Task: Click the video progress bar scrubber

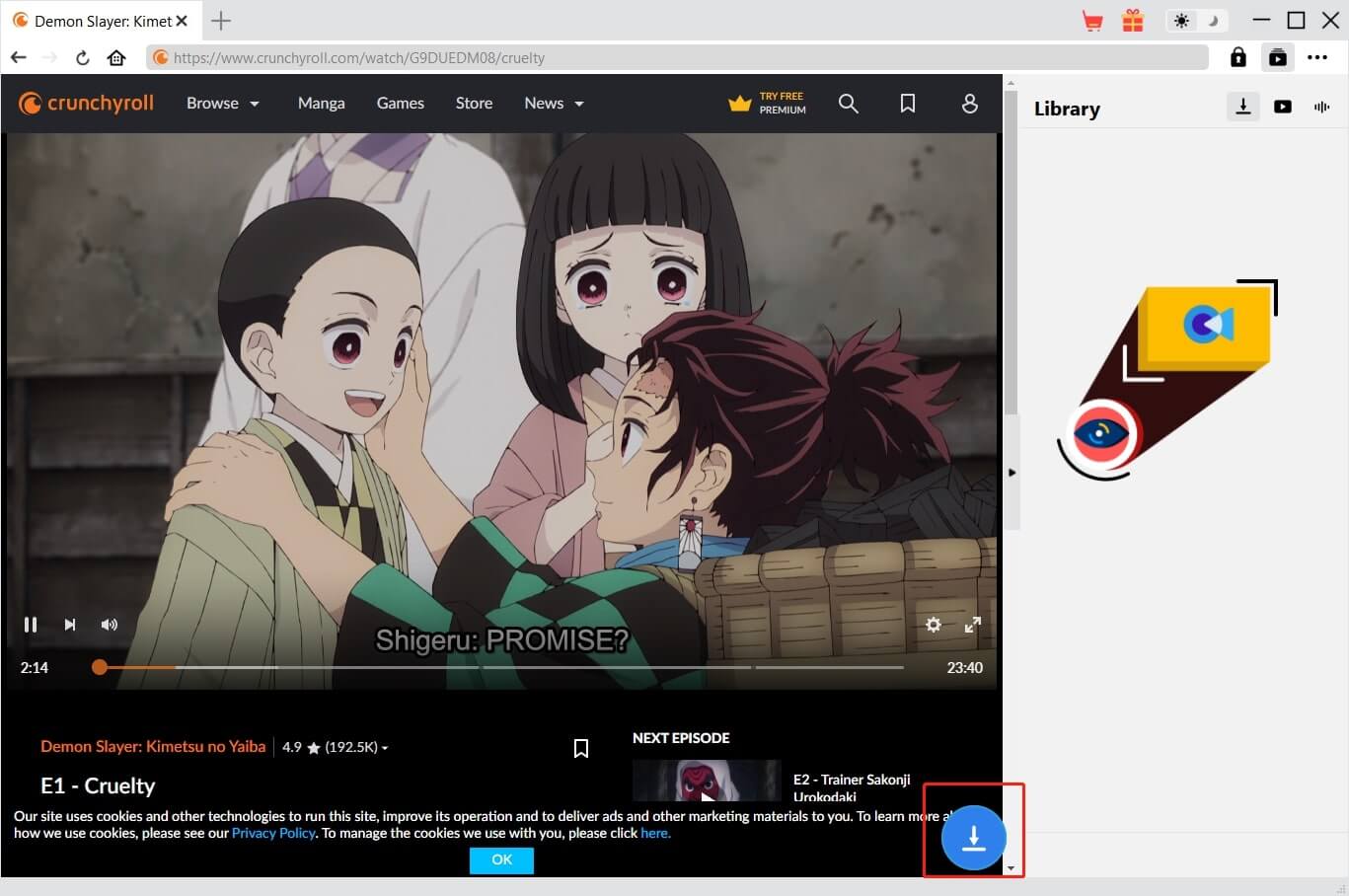Action: [x=100, y=667]
